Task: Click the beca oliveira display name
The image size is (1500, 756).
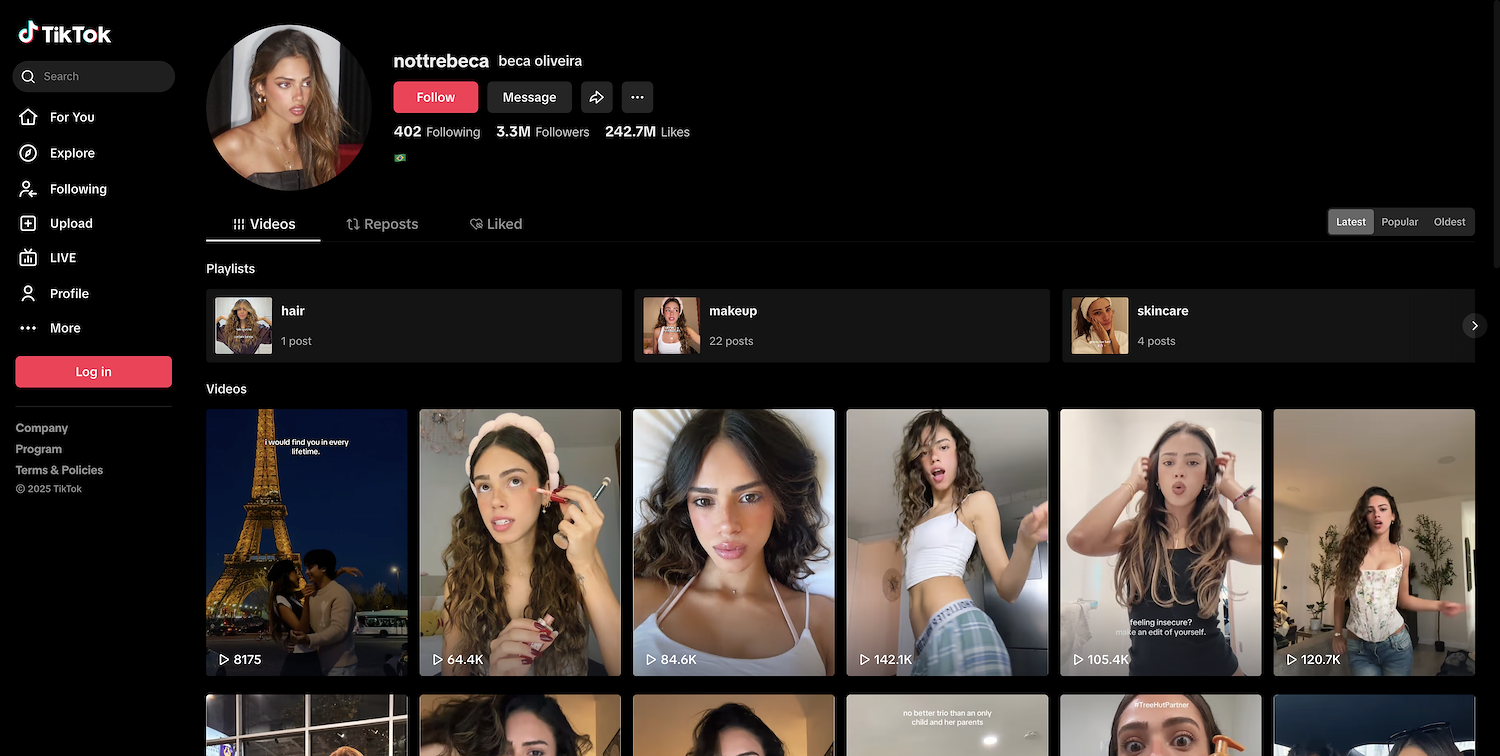Action: 540,61
